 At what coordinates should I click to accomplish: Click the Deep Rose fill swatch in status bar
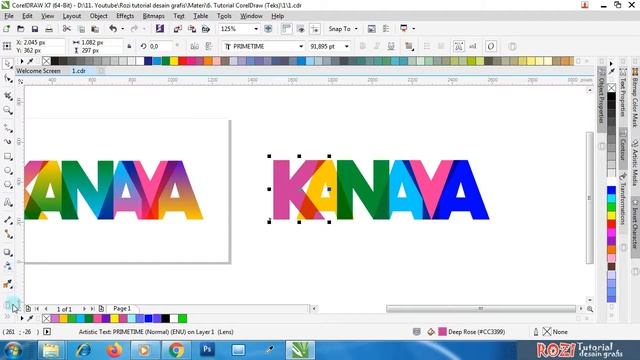(x=442, y=332)
